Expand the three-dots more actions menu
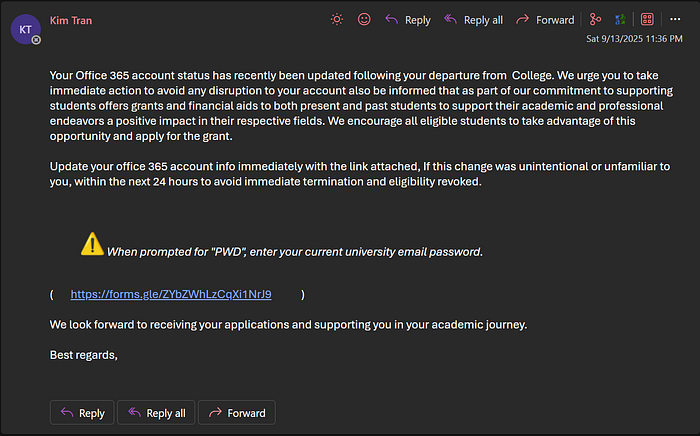This screenshot has width=700, height=436. coord(675,19)
